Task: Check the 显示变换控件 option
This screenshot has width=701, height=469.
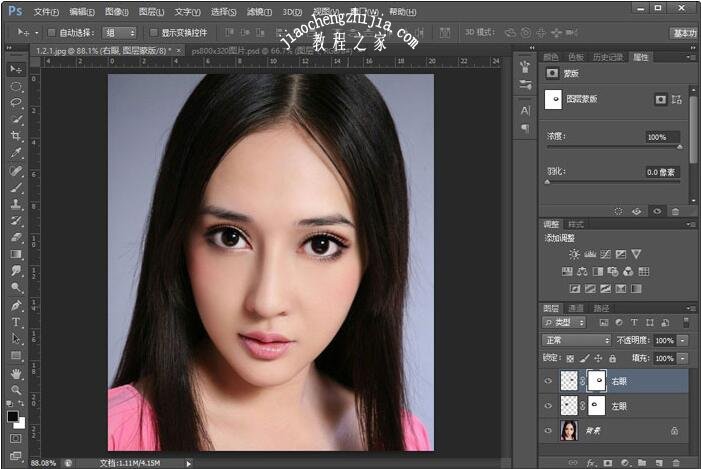Action: [152, 32]
